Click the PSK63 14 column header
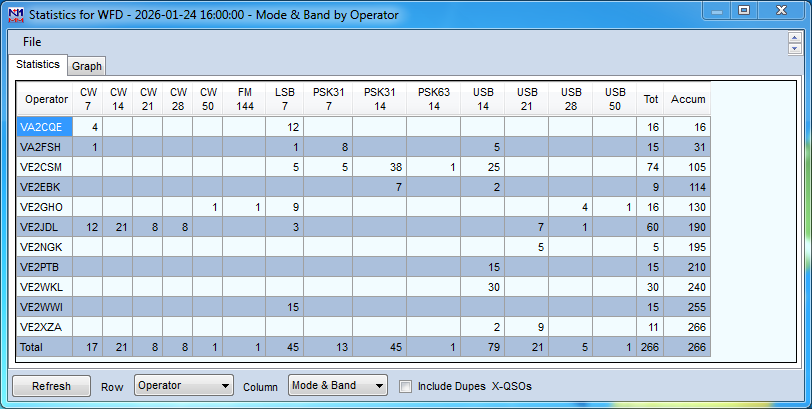Viewport: 812px width, 409px height. (x=433, y=99)
